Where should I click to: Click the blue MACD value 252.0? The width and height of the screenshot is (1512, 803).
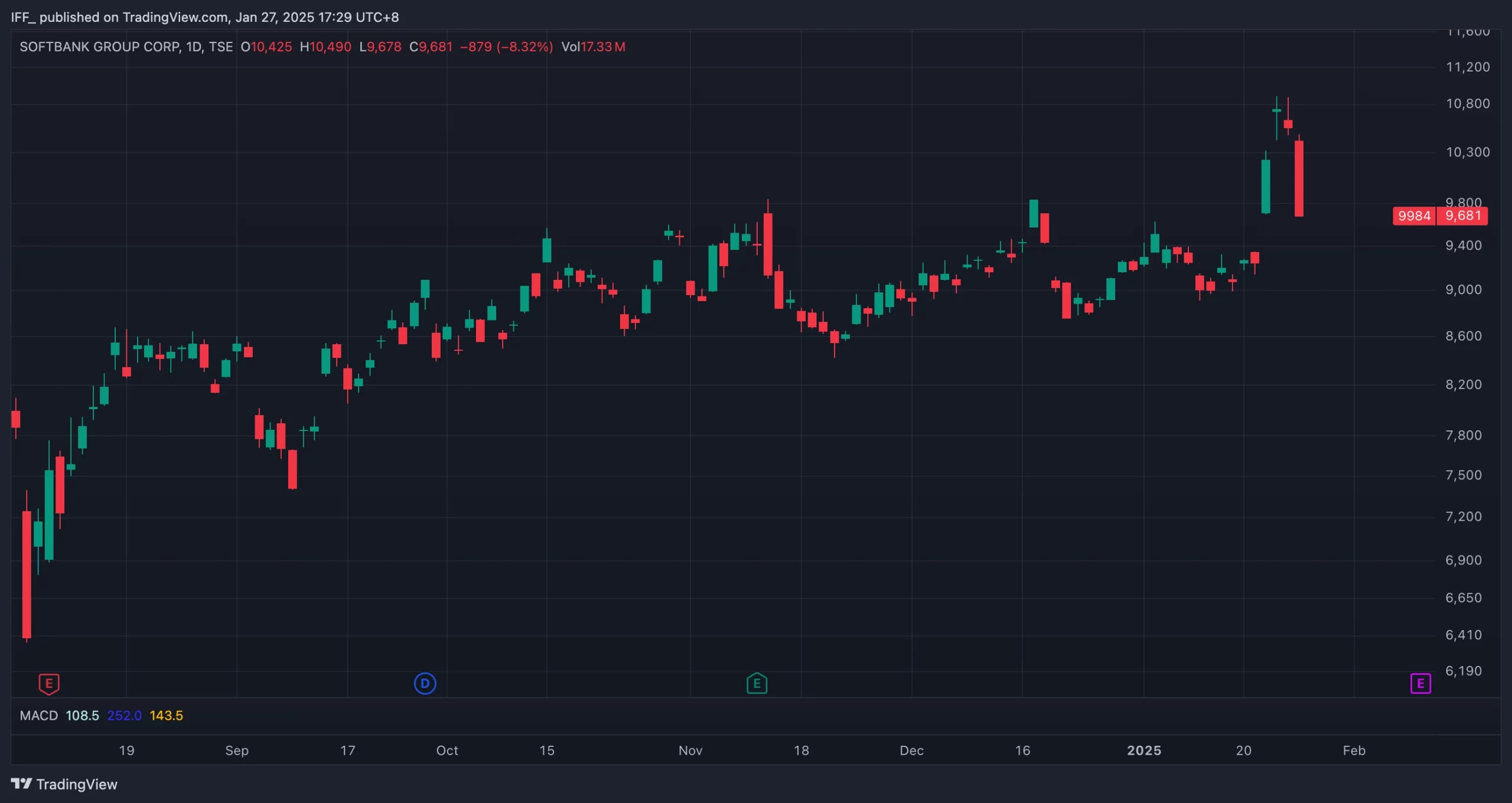tap(125, 716)
